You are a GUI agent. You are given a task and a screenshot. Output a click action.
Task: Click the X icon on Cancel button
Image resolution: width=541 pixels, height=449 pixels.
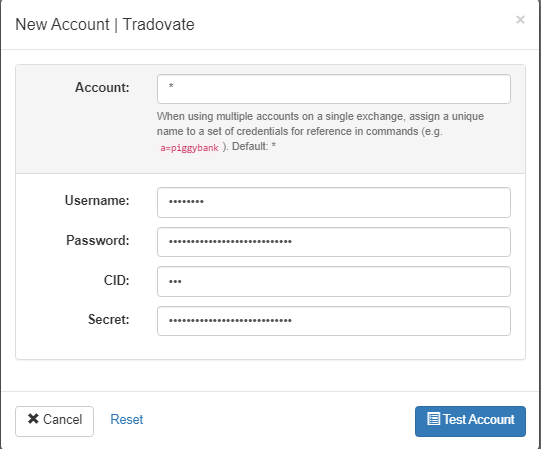pyautogui.click(x=33, y=419)
